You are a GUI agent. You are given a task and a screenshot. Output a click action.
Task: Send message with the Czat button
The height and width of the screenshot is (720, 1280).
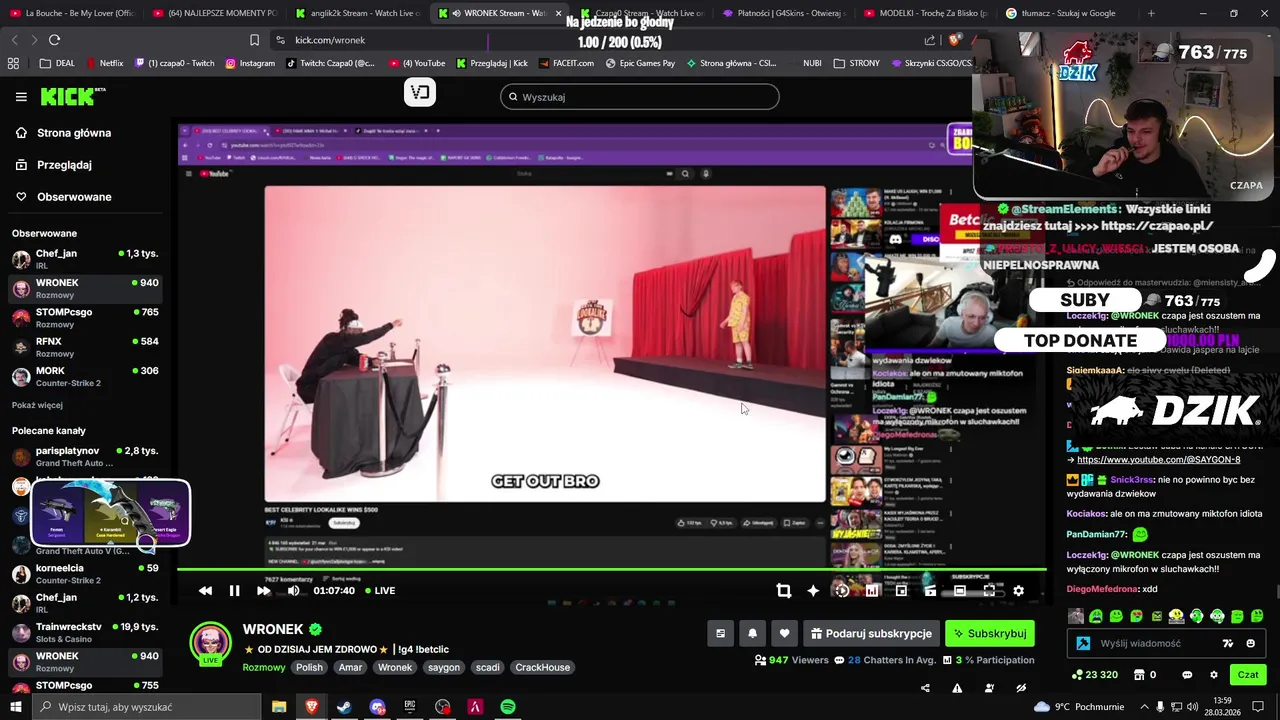1248,675
